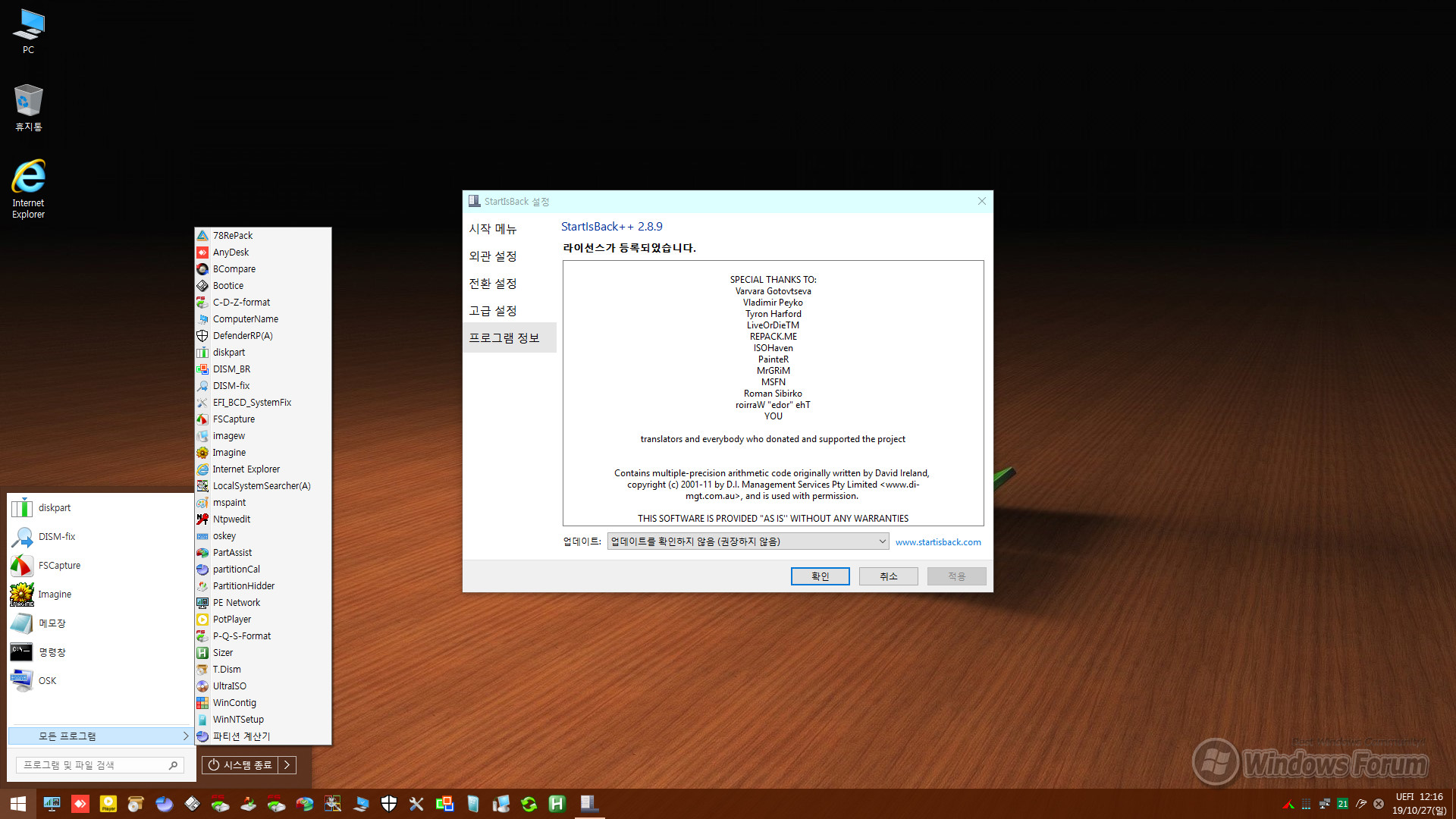This screenshot has height=819, width=1456.
Task: Click the FSCapture icon in start menu pinned list
Action: (22, 566)
